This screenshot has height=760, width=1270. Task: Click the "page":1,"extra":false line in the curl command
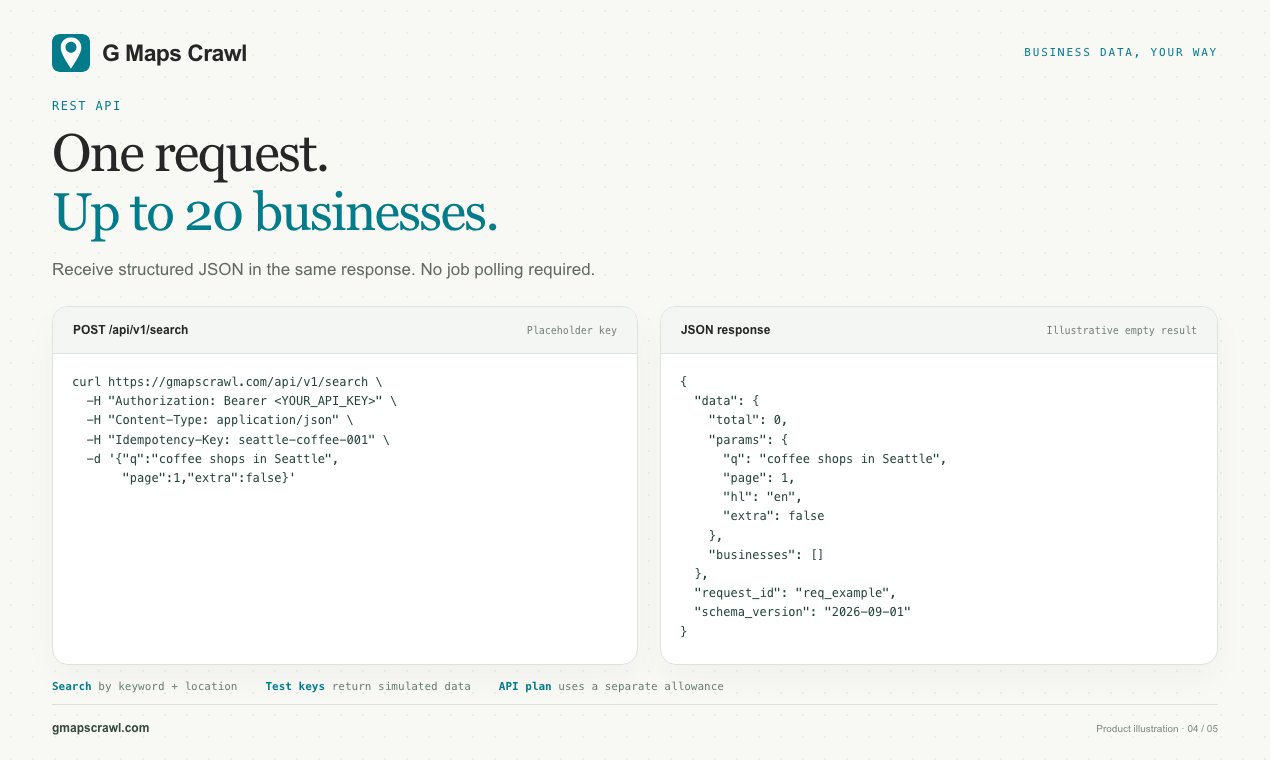pos(209,478)
